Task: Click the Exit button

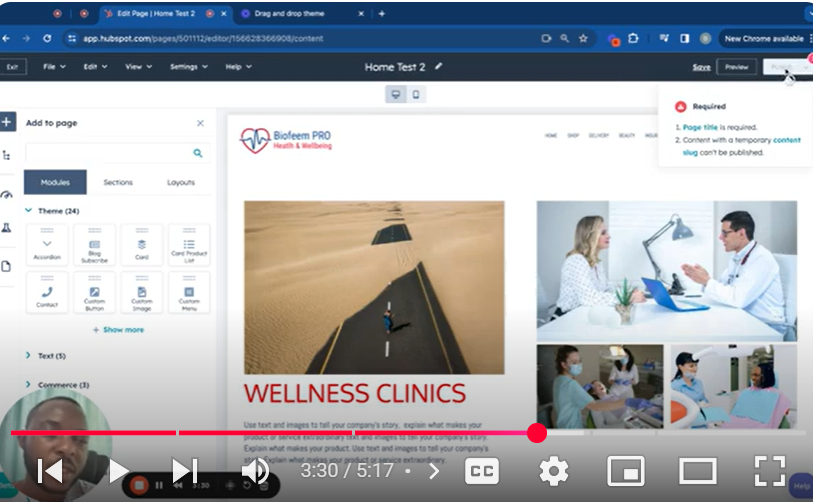Action: [12, 66]
